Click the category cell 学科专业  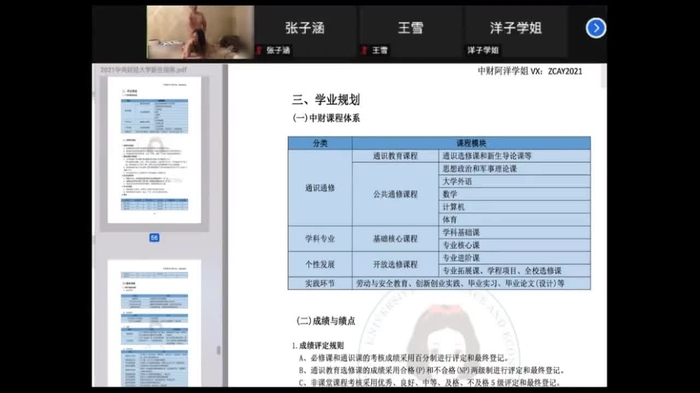[x=320, y=238]
